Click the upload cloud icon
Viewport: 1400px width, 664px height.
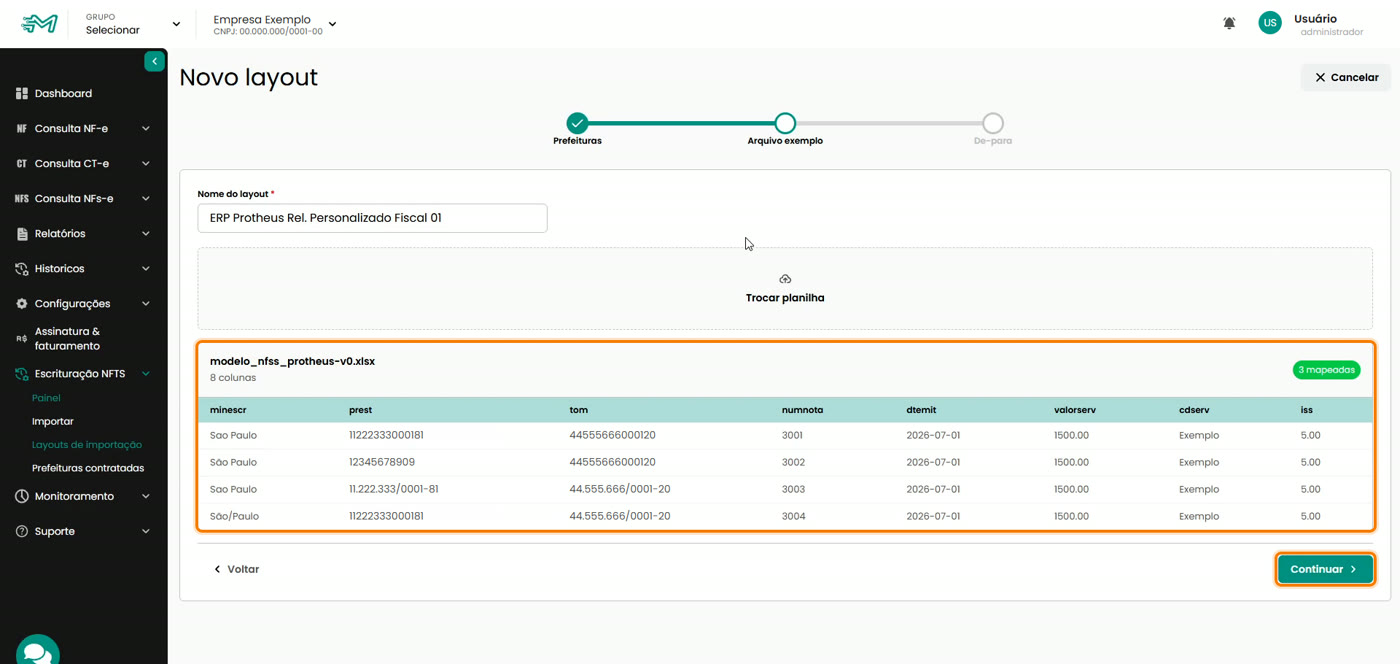(785, 279)
